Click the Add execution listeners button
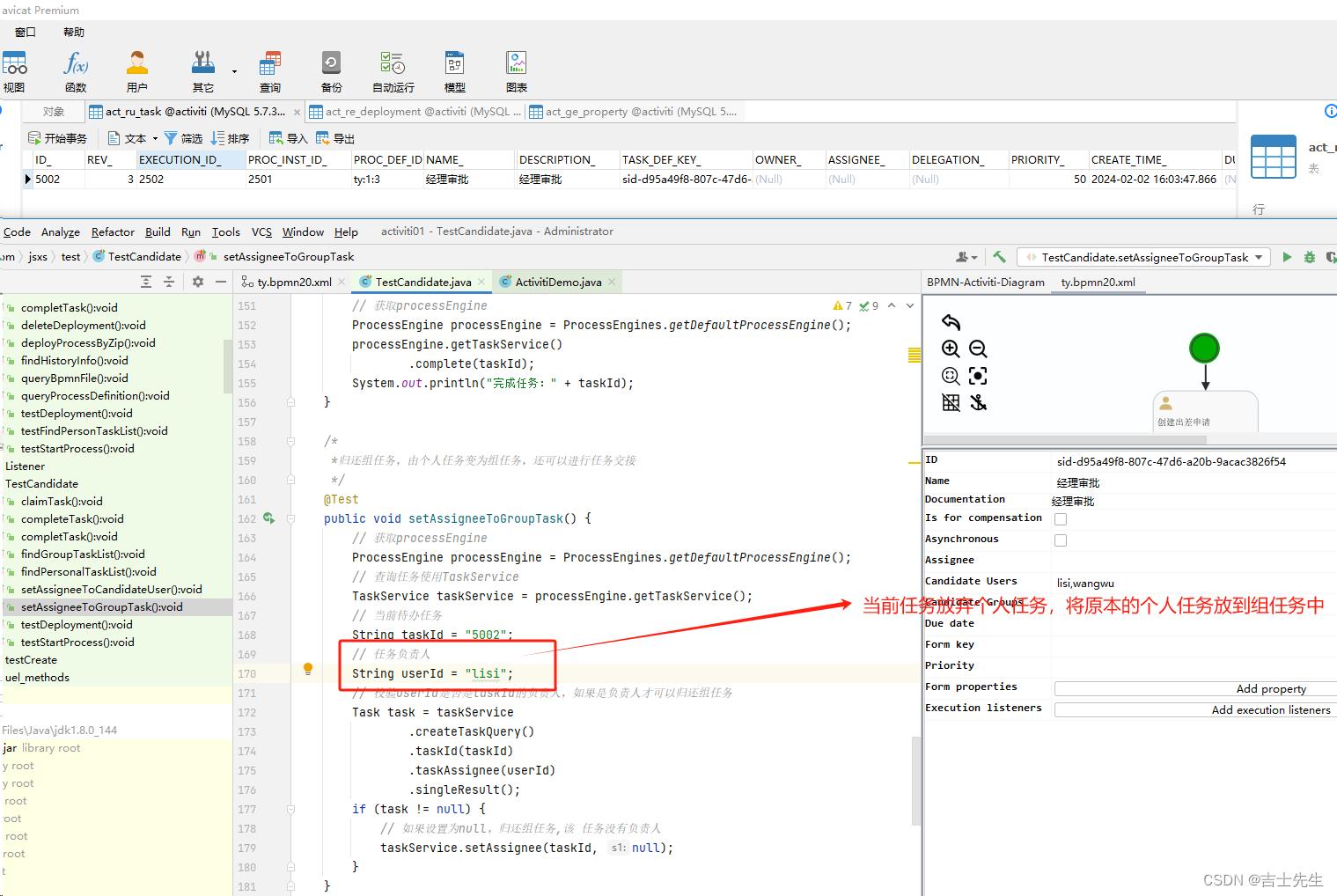The height and width of the screenshot is (896, 1337). click(1270, 710)
